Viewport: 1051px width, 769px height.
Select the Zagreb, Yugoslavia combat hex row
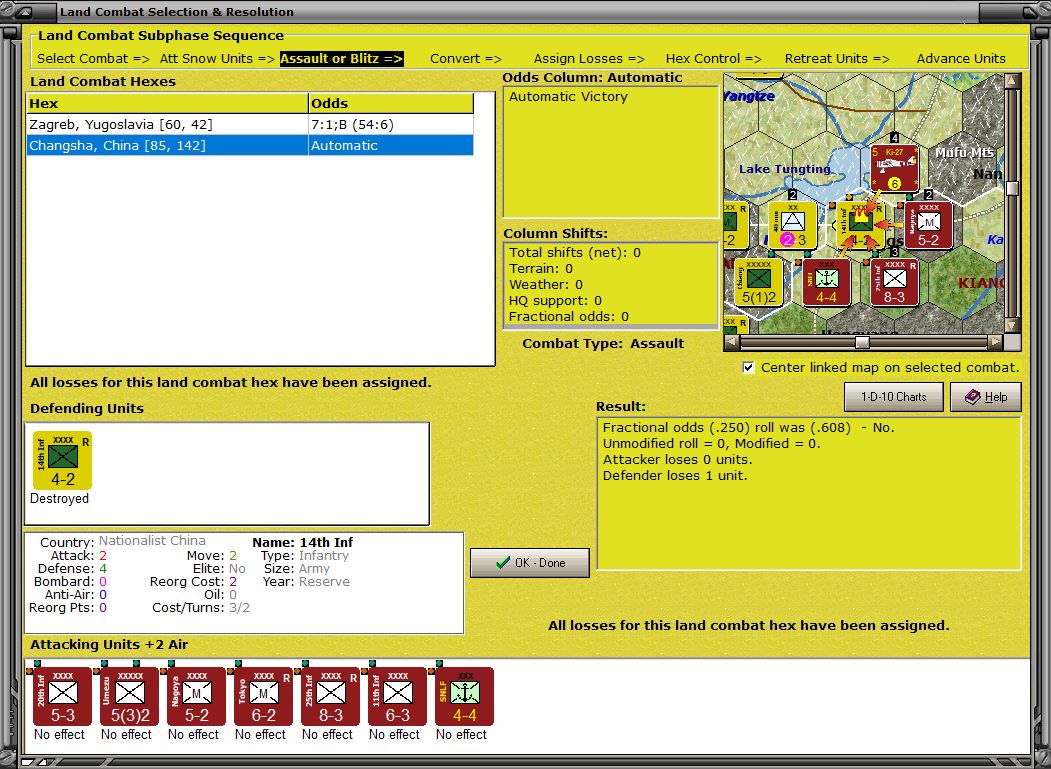click(250, 124)
